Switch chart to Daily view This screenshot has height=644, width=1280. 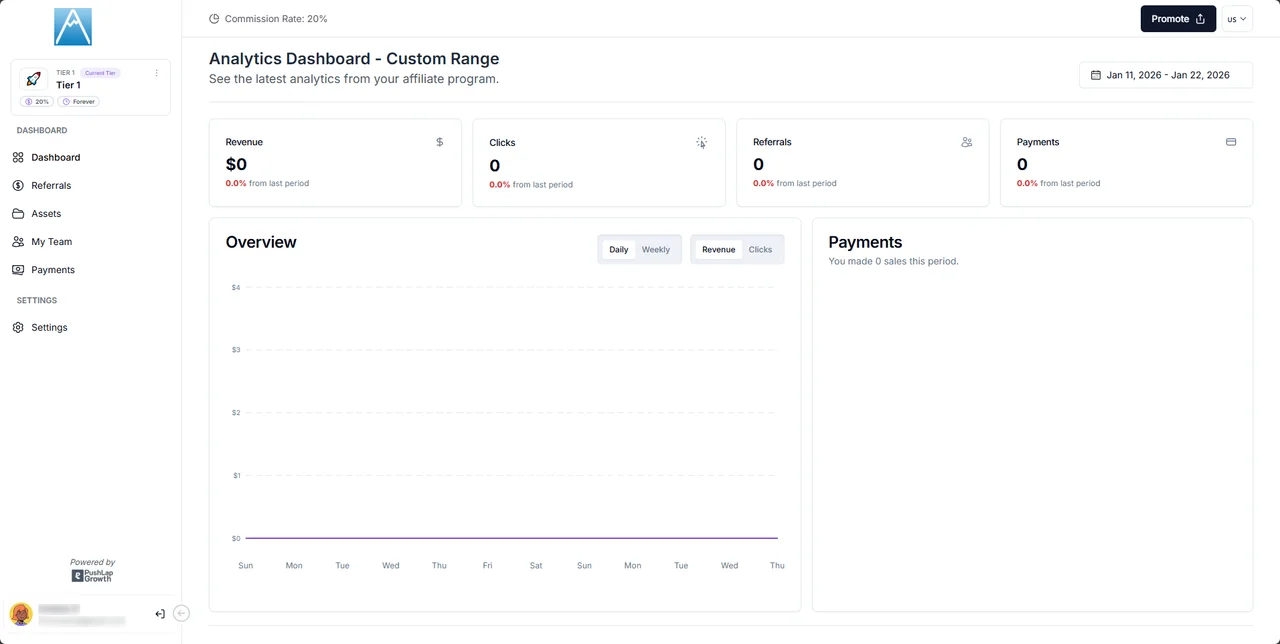click(619, 249)
